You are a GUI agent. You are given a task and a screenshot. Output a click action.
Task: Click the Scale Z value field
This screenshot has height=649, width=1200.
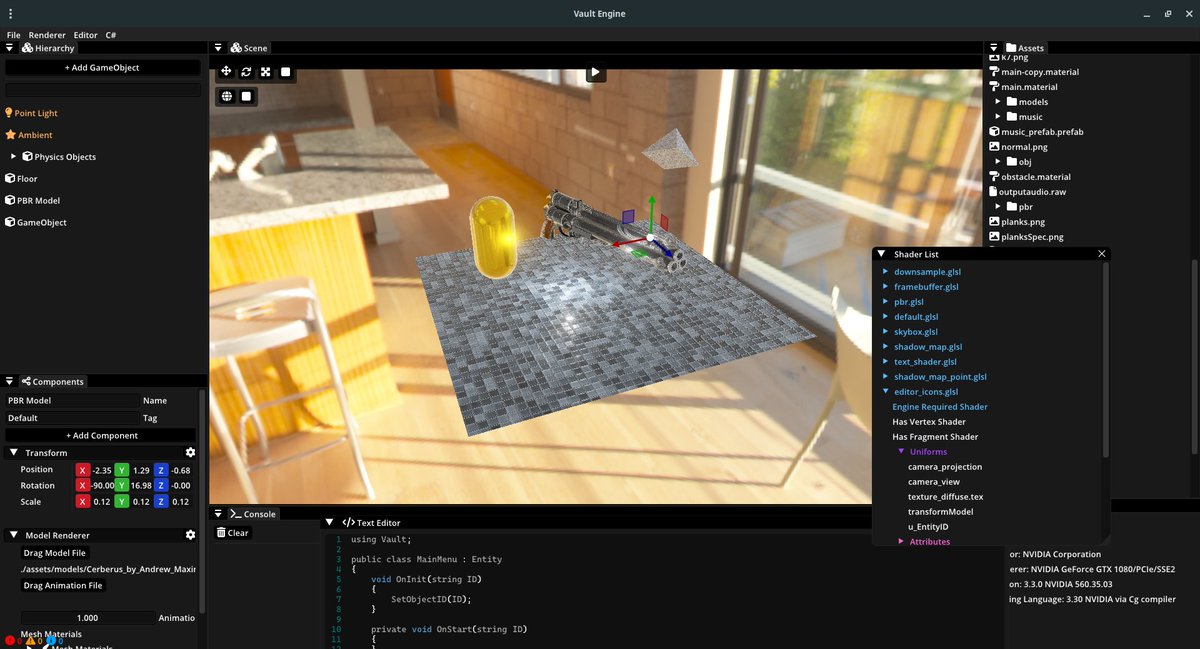(180, 502)
